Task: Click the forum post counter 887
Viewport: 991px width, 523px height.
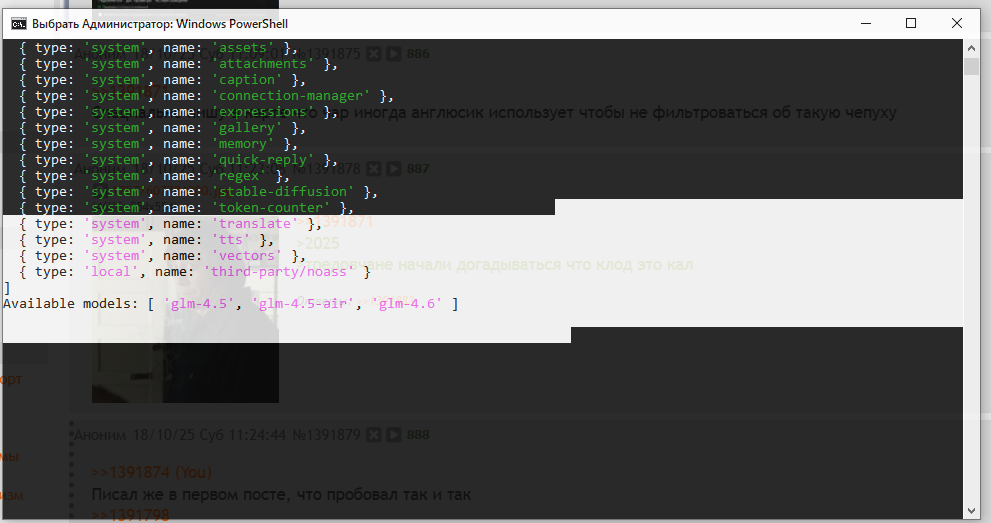Action: point(418,169)
